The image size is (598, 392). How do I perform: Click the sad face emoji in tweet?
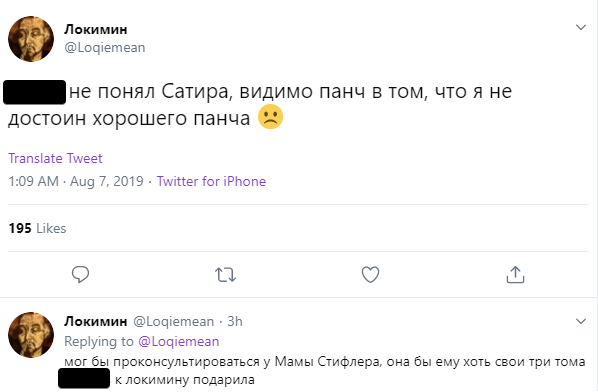coord(270,117)
